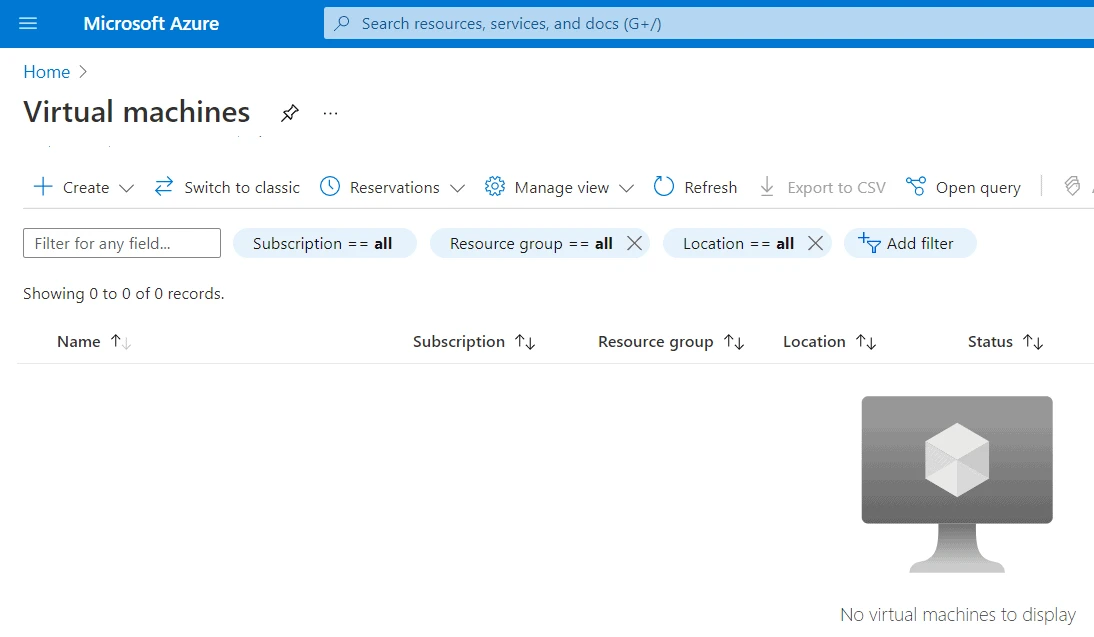
Task: Toggle sort order on the Status column
Action: tap(1034, 341)
